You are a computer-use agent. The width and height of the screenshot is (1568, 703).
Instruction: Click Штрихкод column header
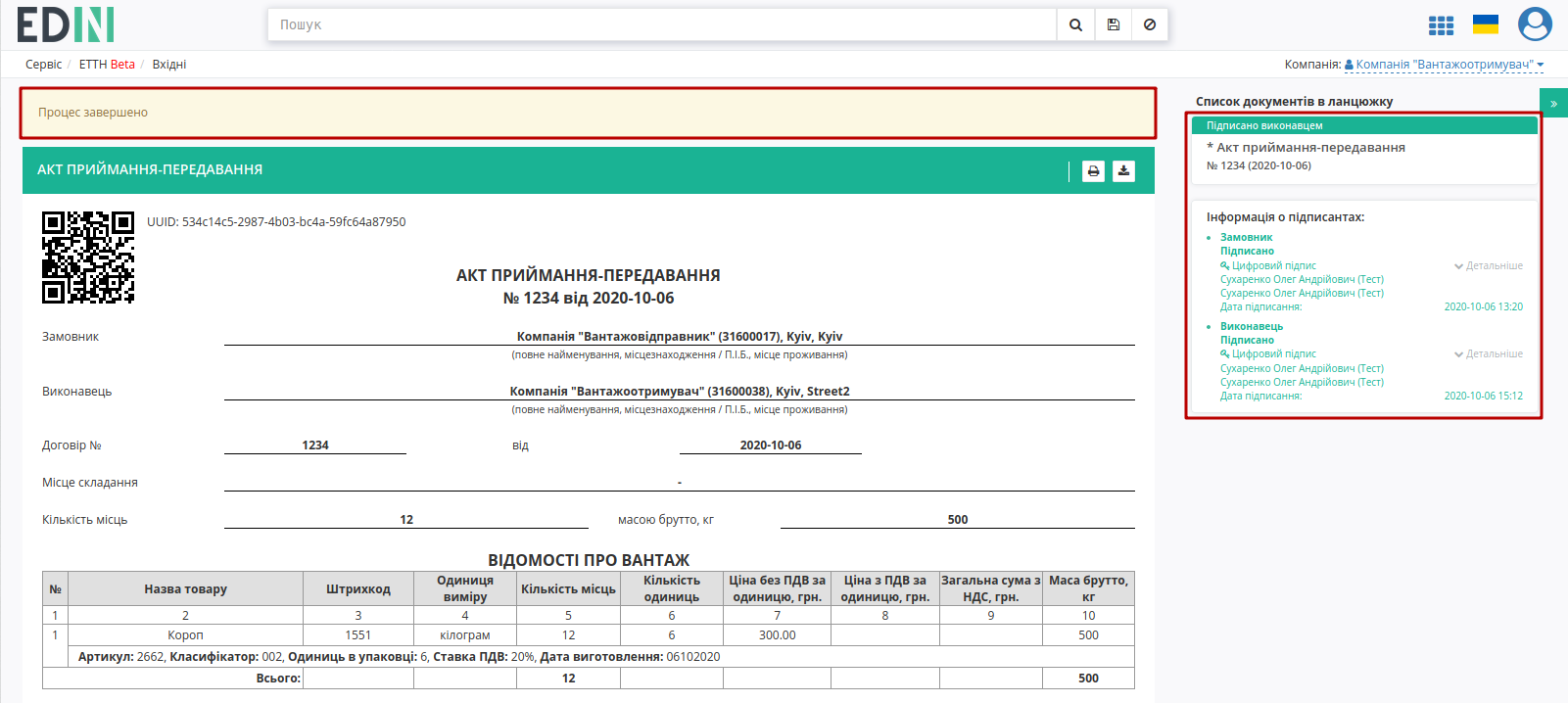(x=358, y=589)
